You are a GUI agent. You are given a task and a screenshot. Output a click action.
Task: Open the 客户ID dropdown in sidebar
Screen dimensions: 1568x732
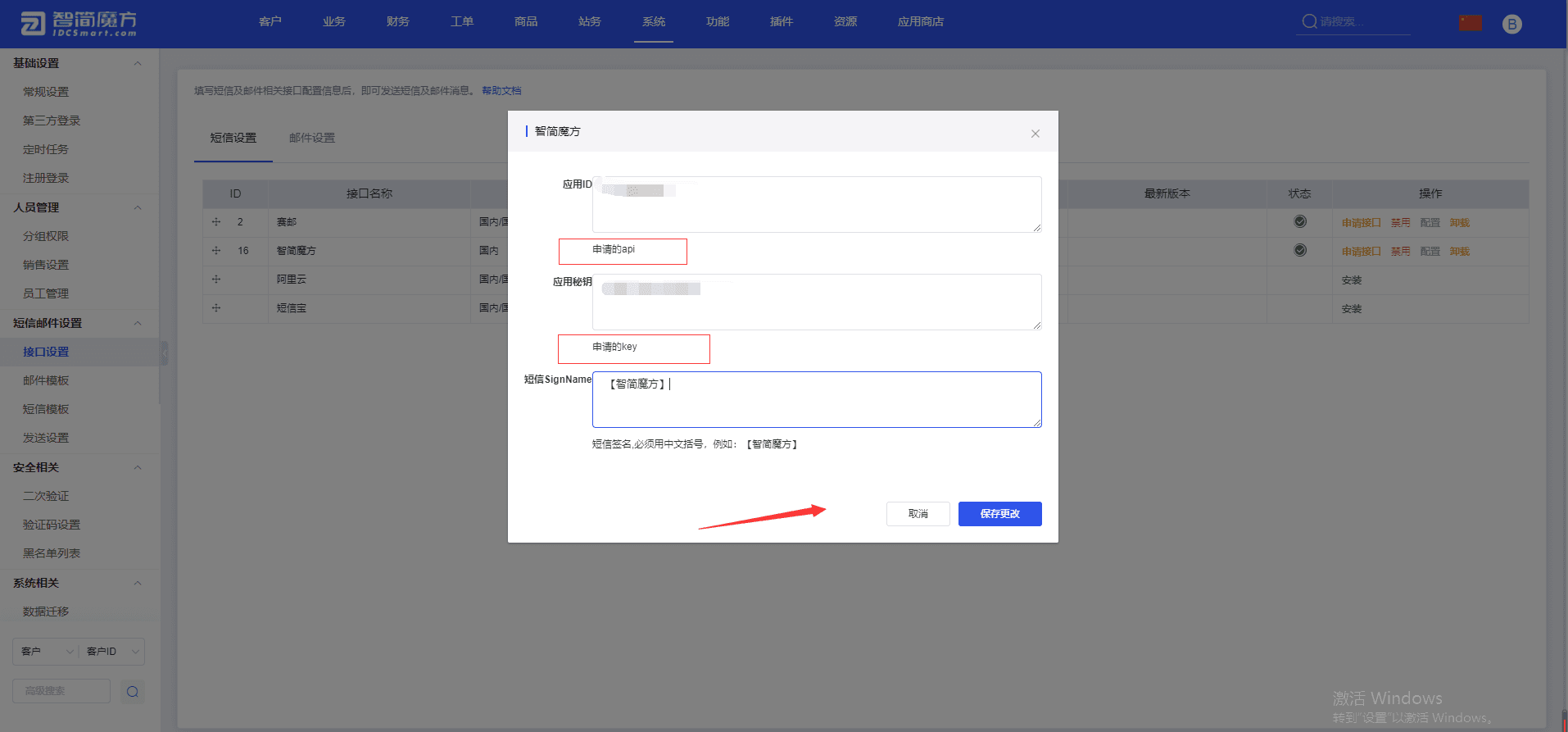(x=112, y=652)
